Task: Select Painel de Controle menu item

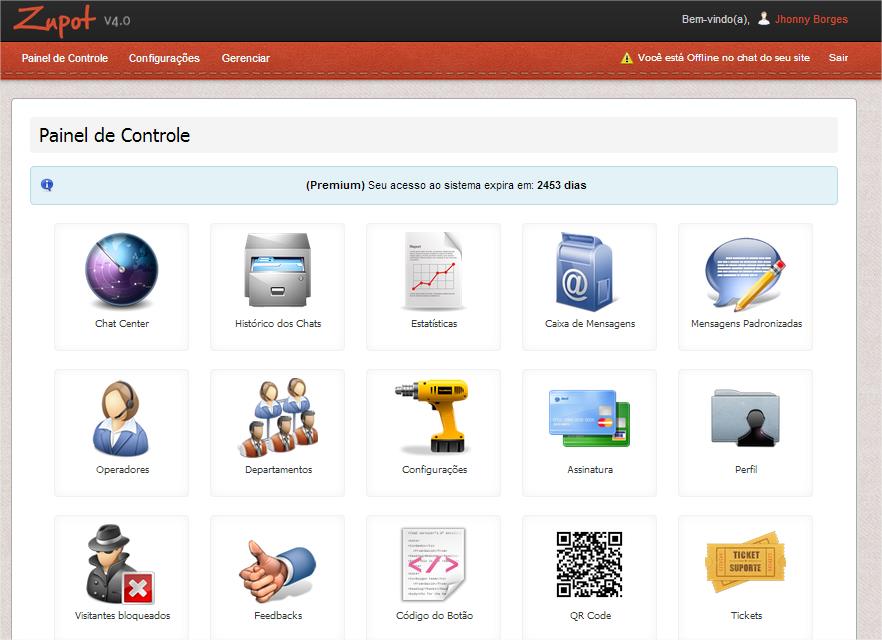Action: [65, 58]
